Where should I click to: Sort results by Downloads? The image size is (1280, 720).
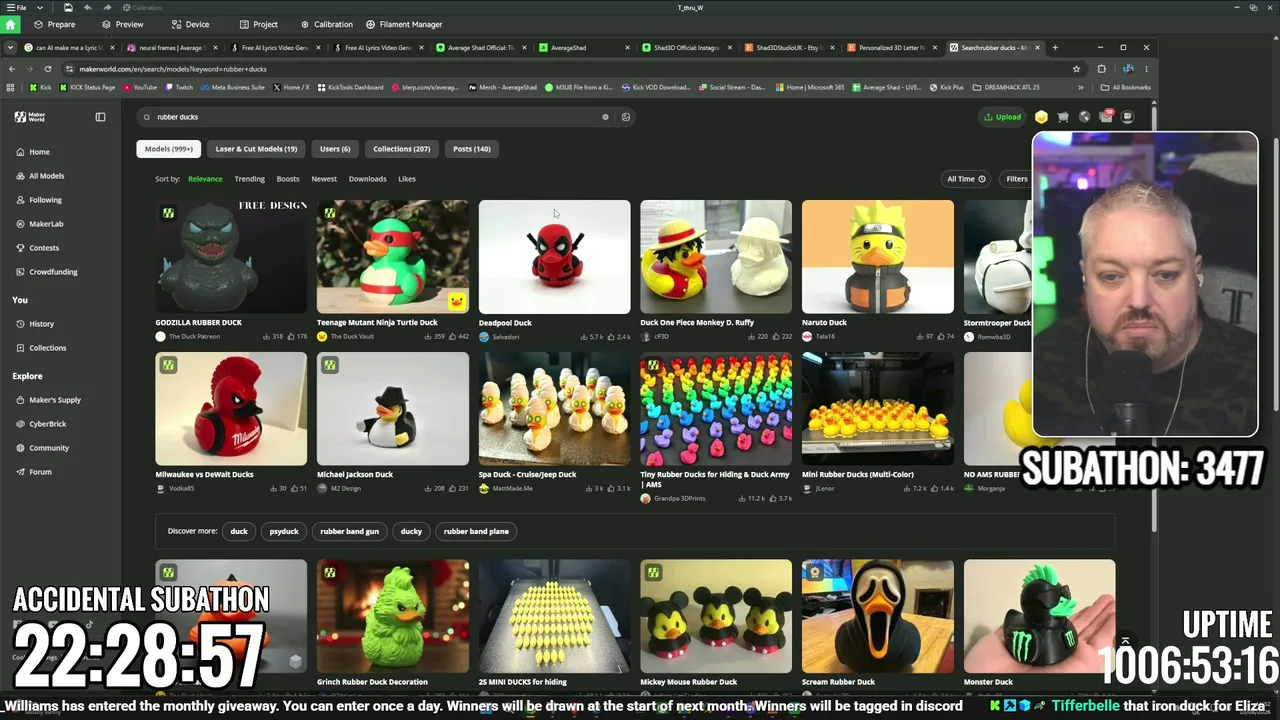[x=367, y=179]
